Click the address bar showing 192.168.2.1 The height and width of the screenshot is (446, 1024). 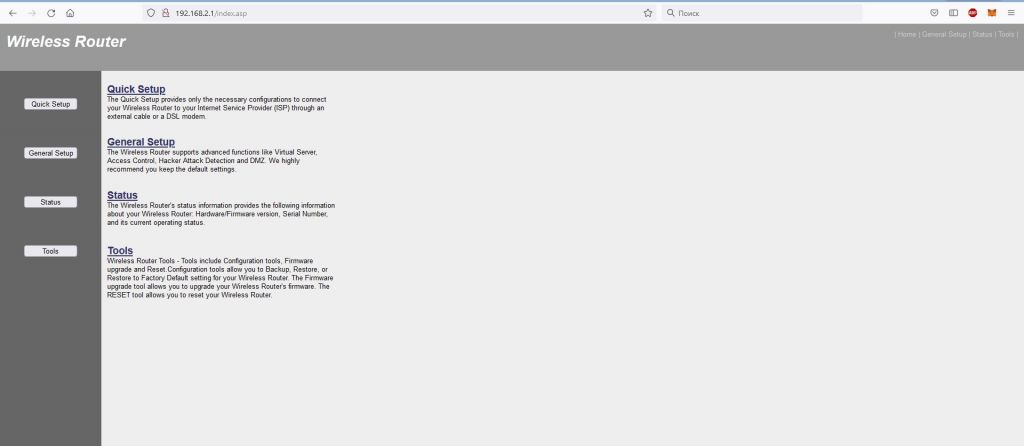click(398, 13)
